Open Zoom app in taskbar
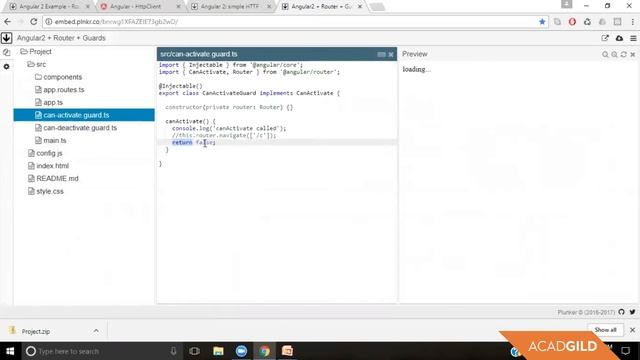The width and height of the screenshot is (640, 360). pyautogui.click(x=241, y=351)
